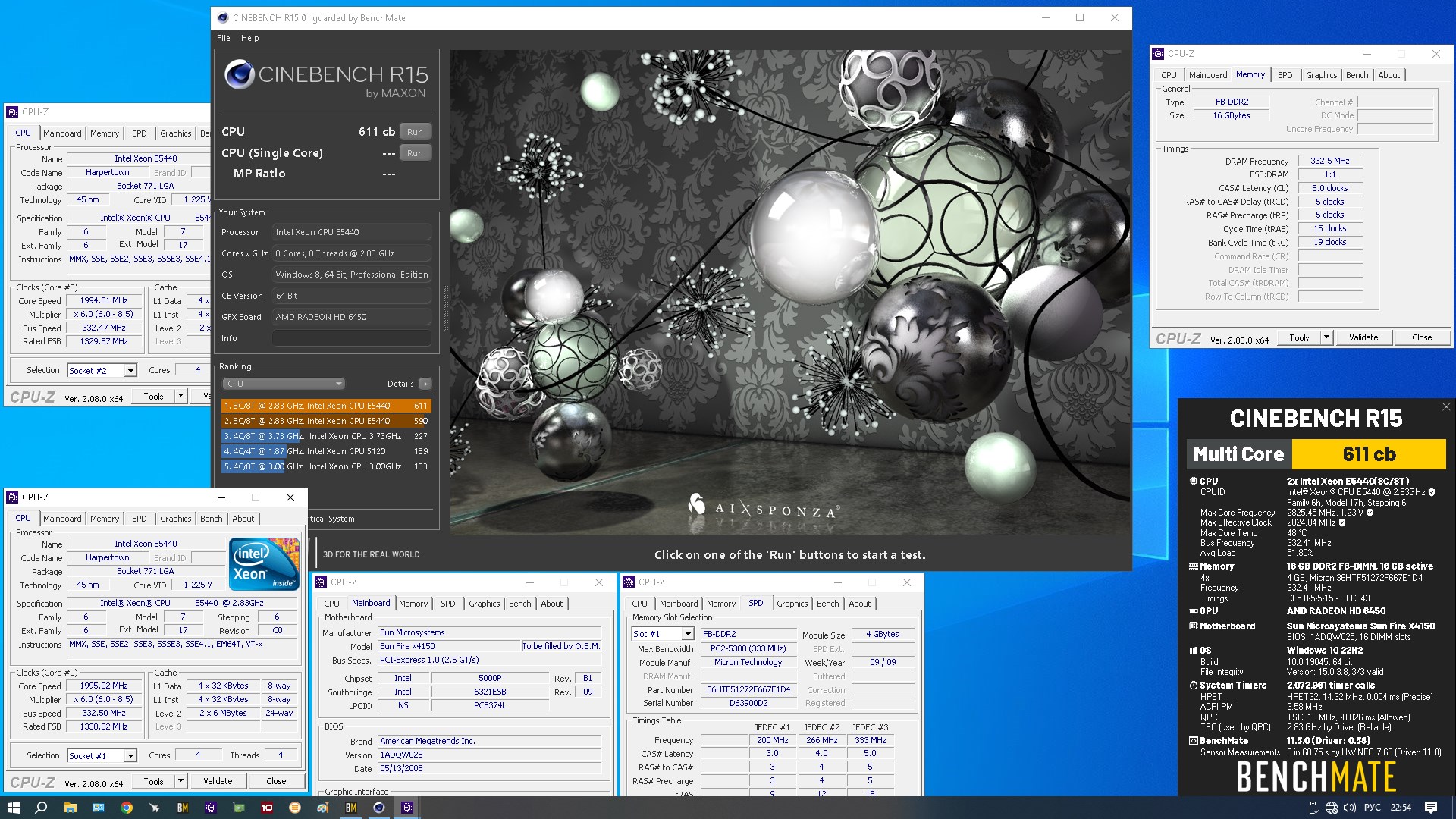Select ranking row 1 scoring 611
Viewport: 1456px width, 819px height.
[x=326, y=406]
